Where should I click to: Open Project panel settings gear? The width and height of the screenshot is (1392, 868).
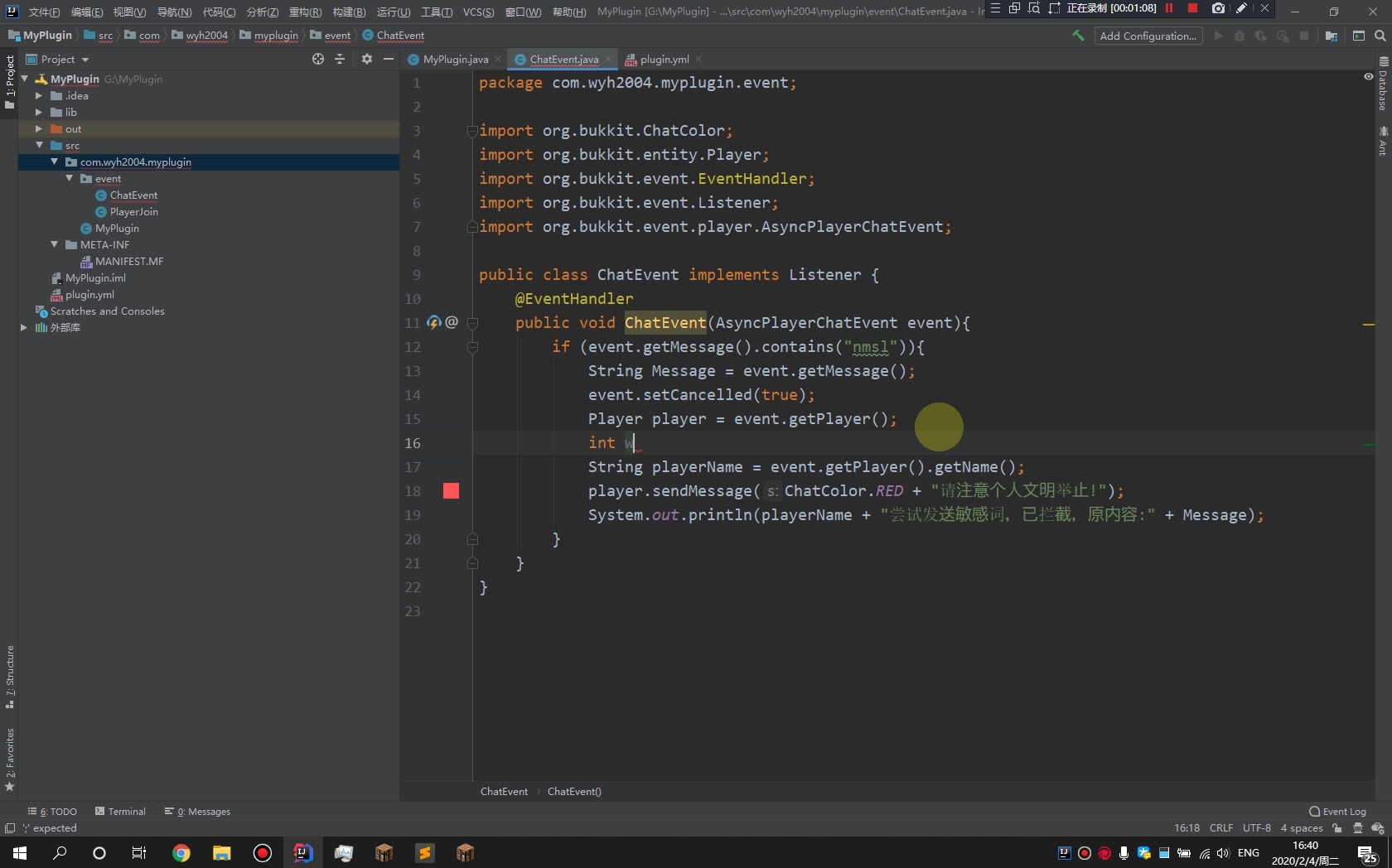[367, 59]
